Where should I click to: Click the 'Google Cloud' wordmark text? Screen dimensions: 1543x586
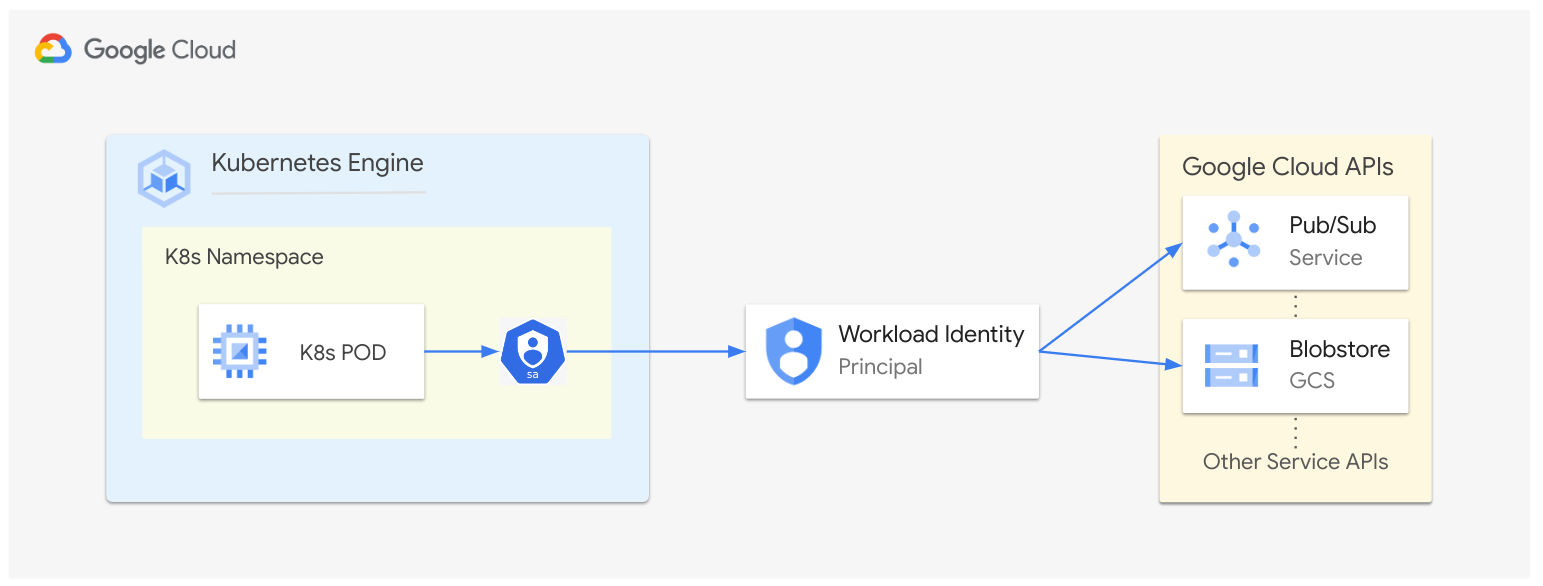pyautogui.click(x=160, y=50)
